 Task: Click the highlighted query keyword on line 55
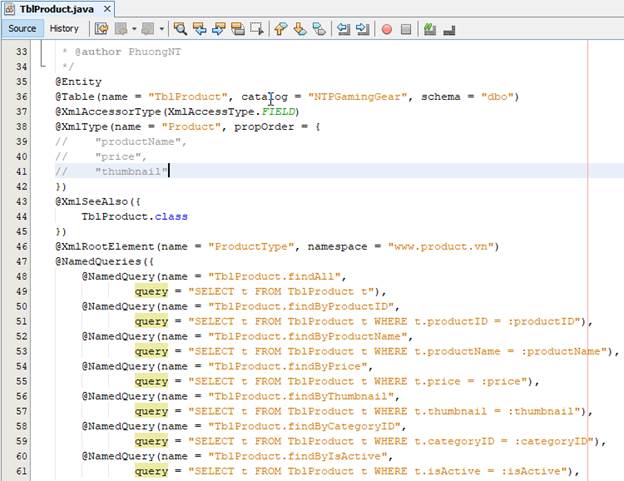pos(151,381)
